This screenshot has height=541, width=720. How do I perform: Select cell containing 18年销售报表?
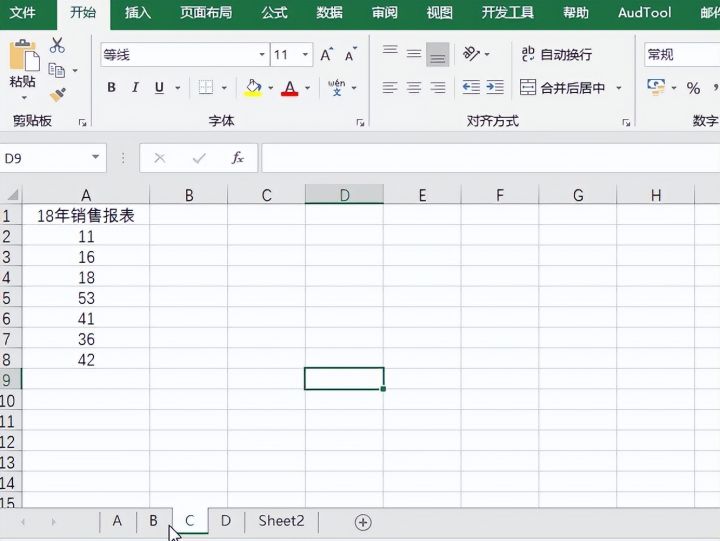coord(85,215)
